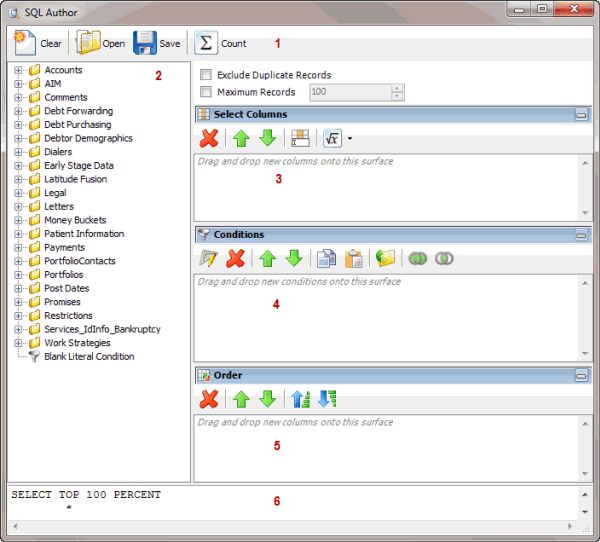Select the Dialers folder
Image resolution: width=600 pixels, height=542 pixels.
pos(58,152)
